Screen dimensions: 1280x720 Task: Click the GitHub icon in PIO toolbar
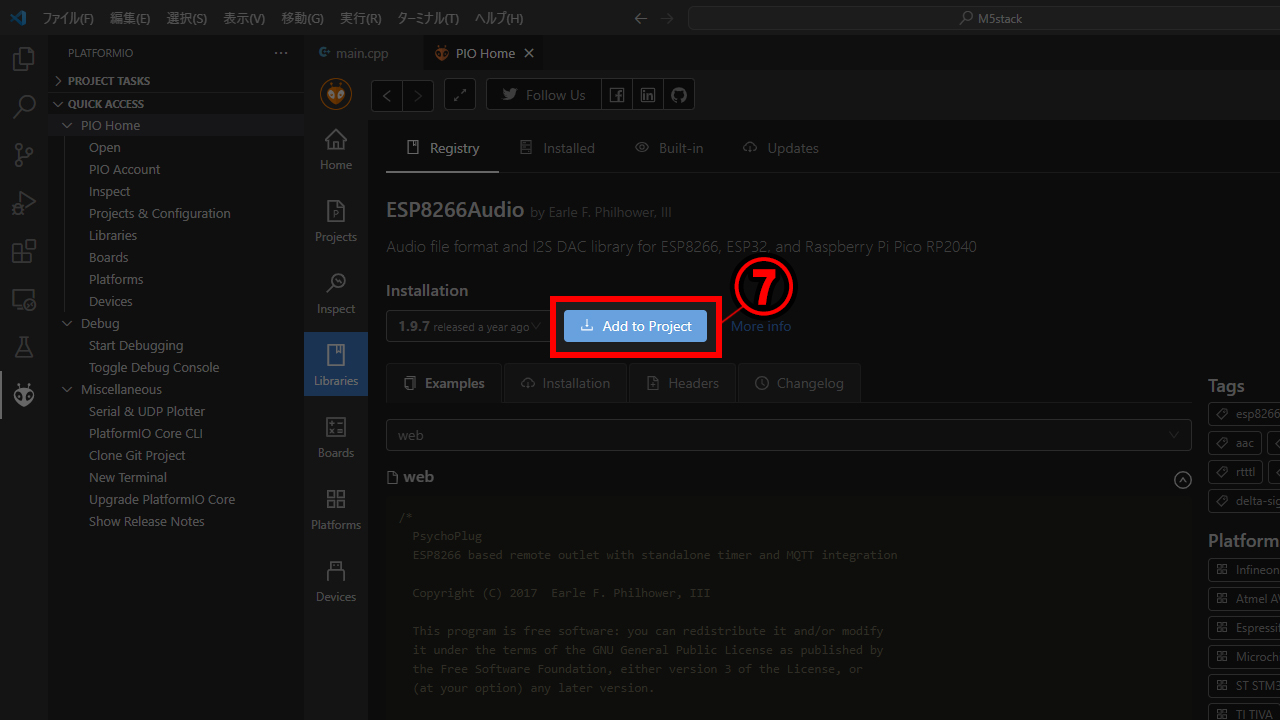(x=679, y=95)
